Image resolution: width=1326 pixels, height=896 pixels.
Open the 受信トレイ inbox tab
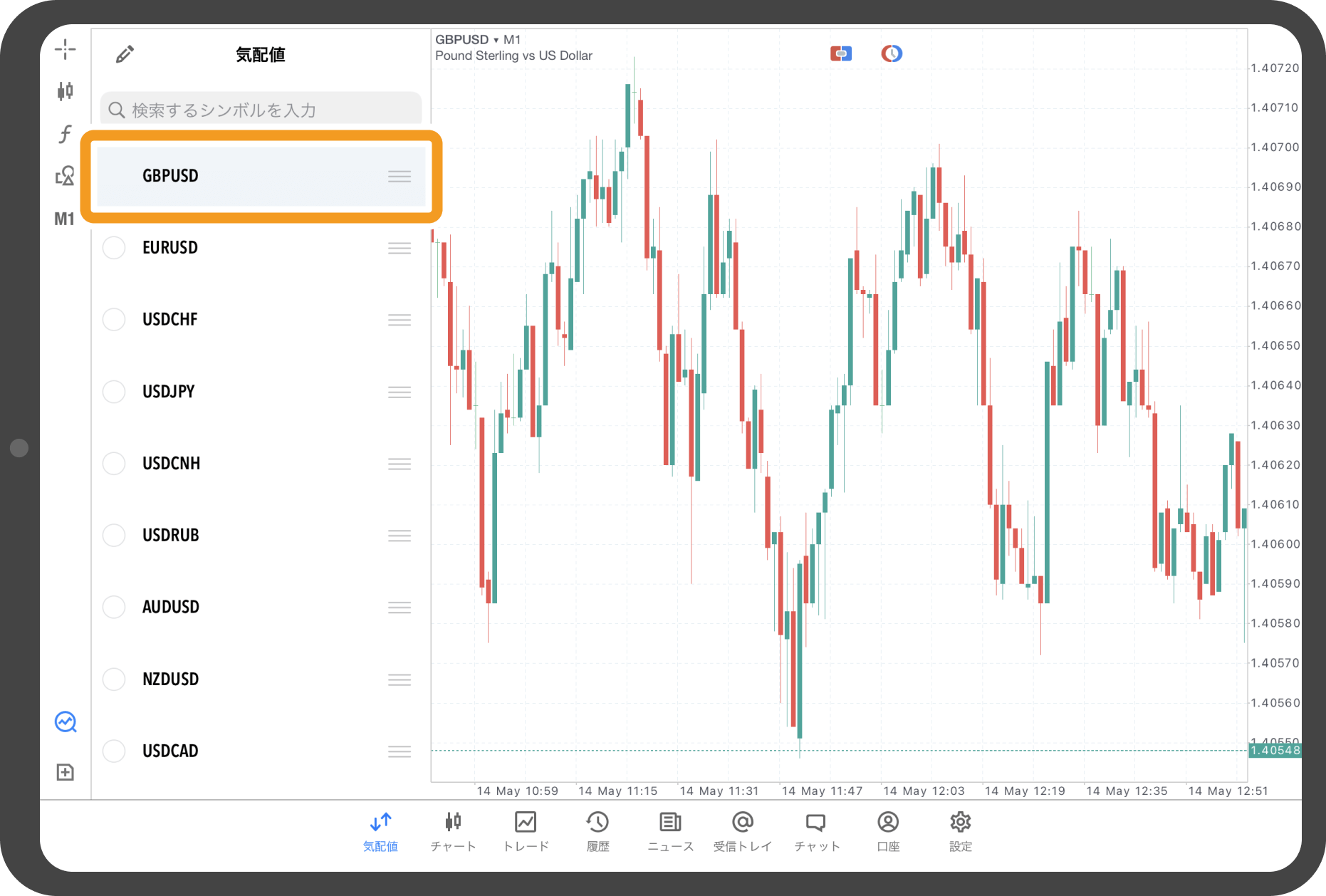tap(743, 831)
